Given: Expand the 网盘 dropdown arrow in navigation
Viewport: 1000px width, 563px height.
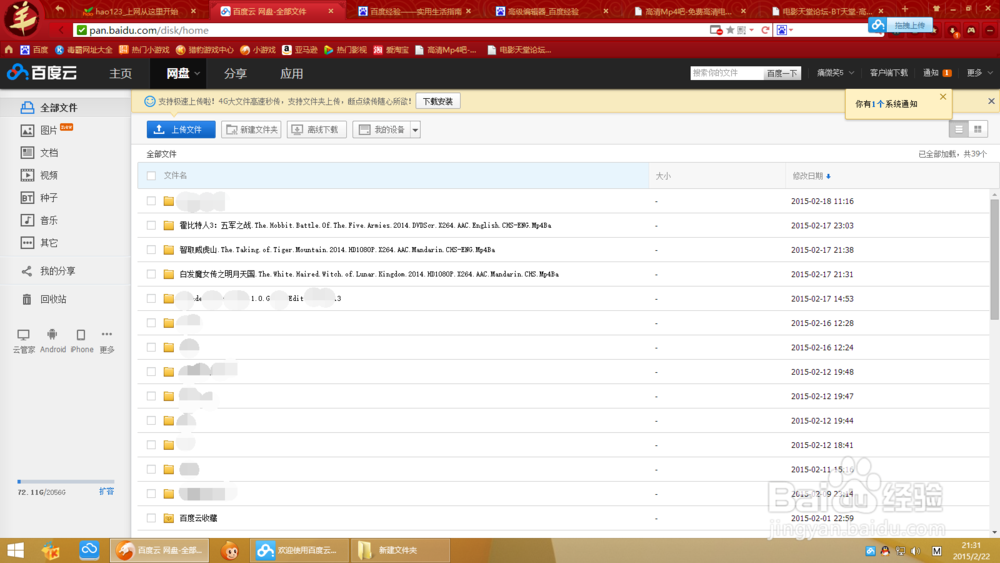Looking at the screenshot, I should pos(197,74).
